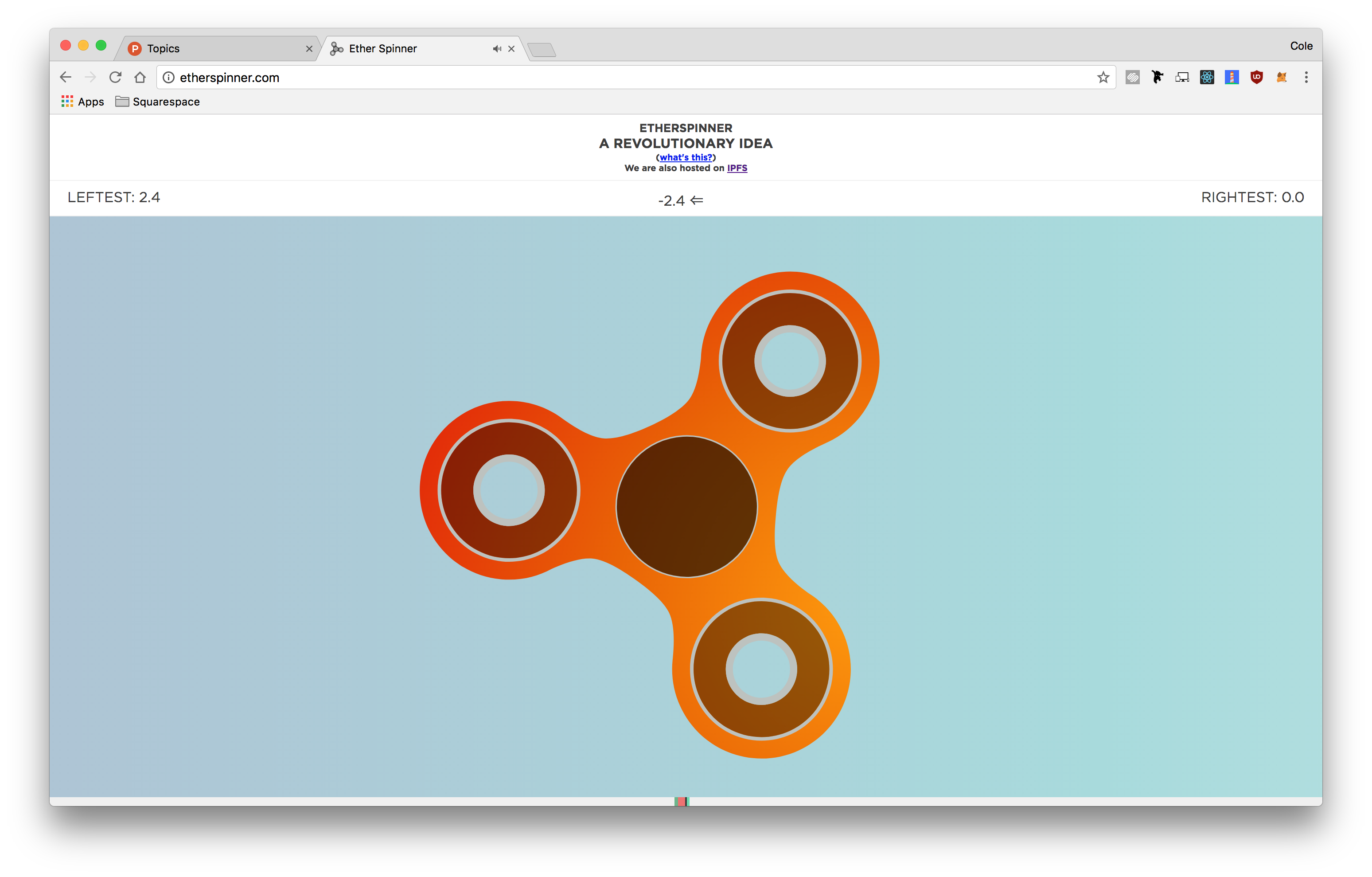The image size is (1372, 877).
Task: Open React Developer Tools extension
Action: coord(1207,78)
